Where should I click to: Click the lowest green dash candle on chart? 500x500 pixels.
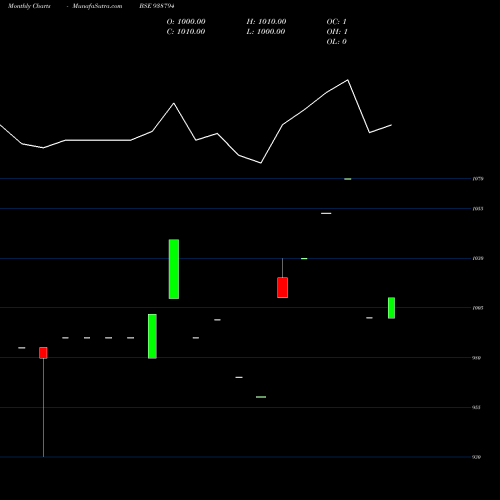click(261, 397)
